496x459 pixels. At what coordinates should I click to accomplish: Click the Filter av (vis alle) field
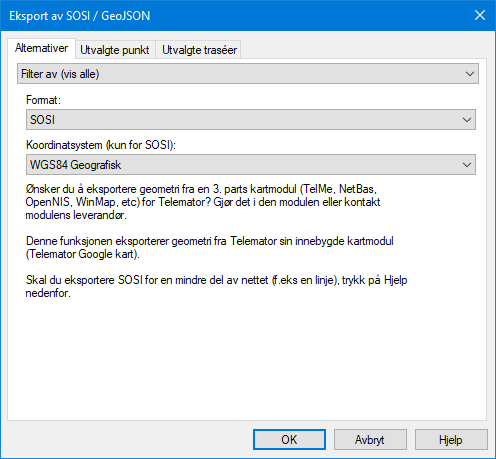click(x=248, y=74)
